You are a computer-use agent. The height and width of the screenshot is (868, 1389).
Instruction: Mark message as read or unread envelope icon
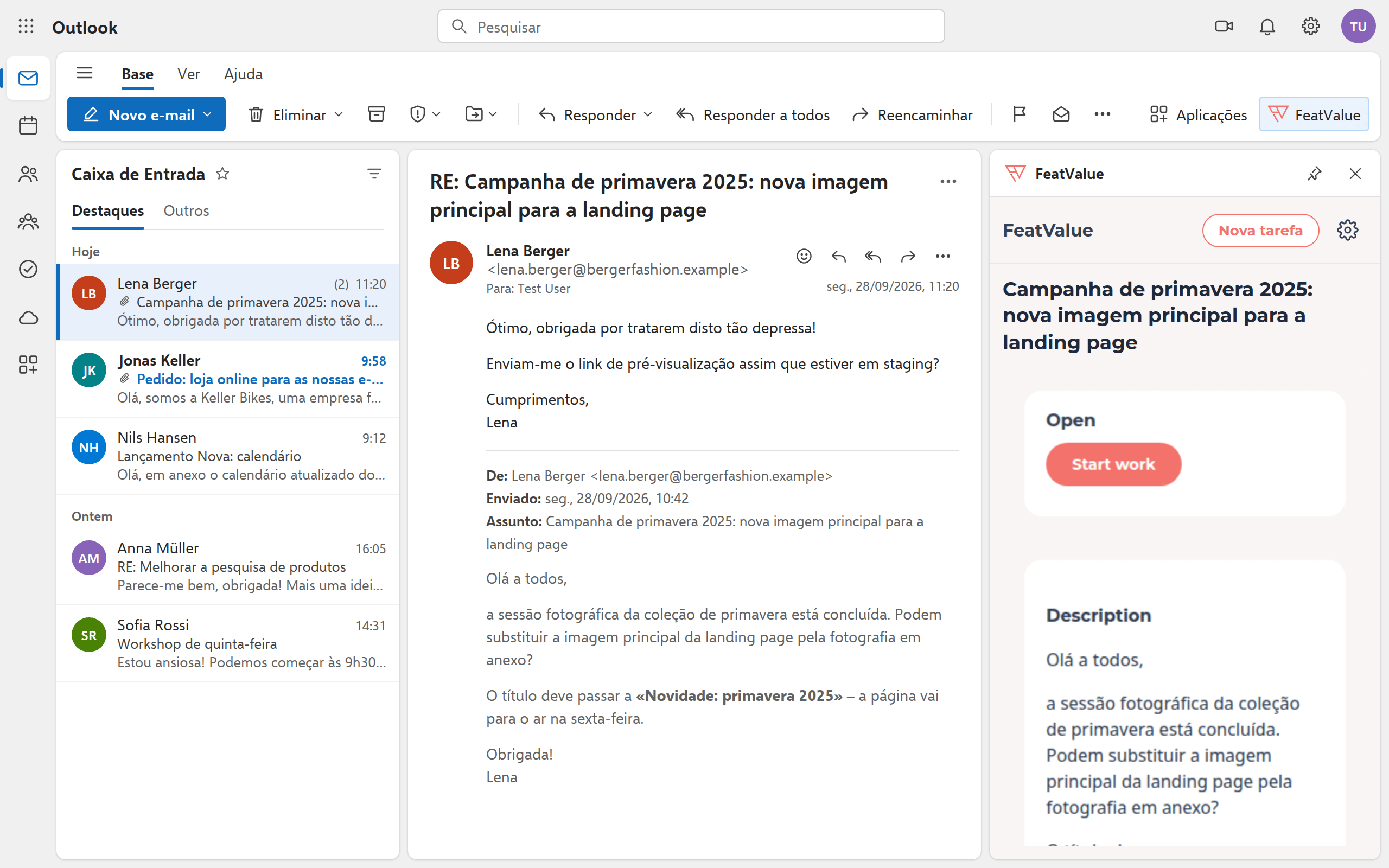click(x=1061, y=114)
